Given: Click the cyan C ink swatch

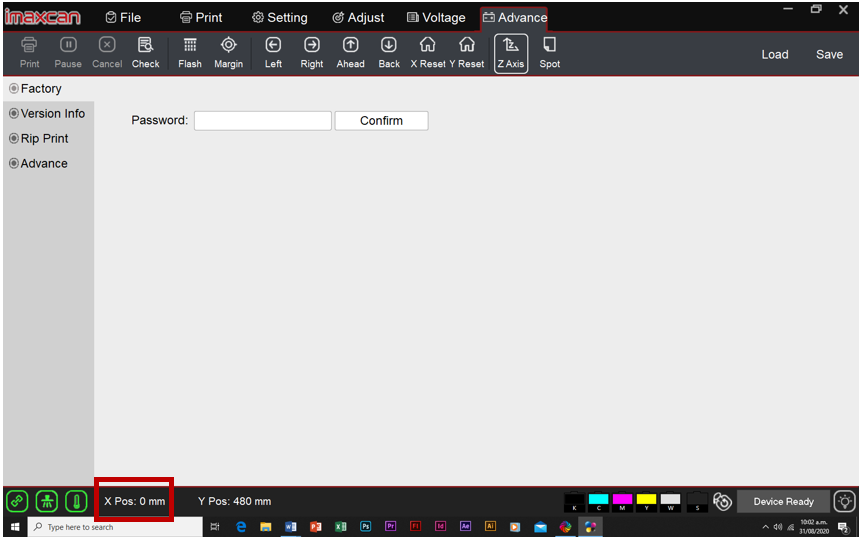Looking at the screenshot, I should [x=598, y=502].
